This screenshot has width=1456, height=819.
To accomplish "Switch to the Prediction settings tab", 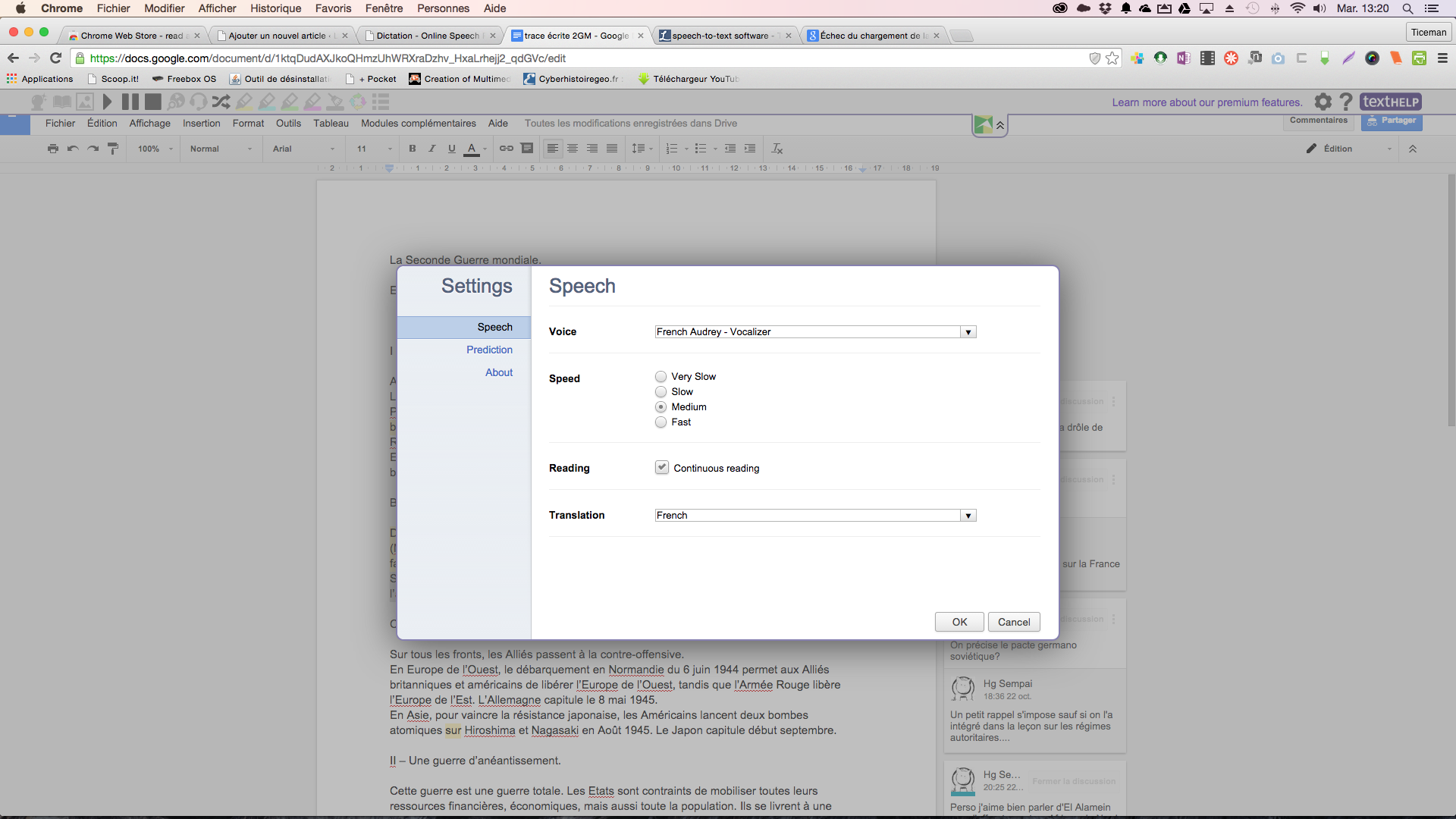I will pos(489,349).
